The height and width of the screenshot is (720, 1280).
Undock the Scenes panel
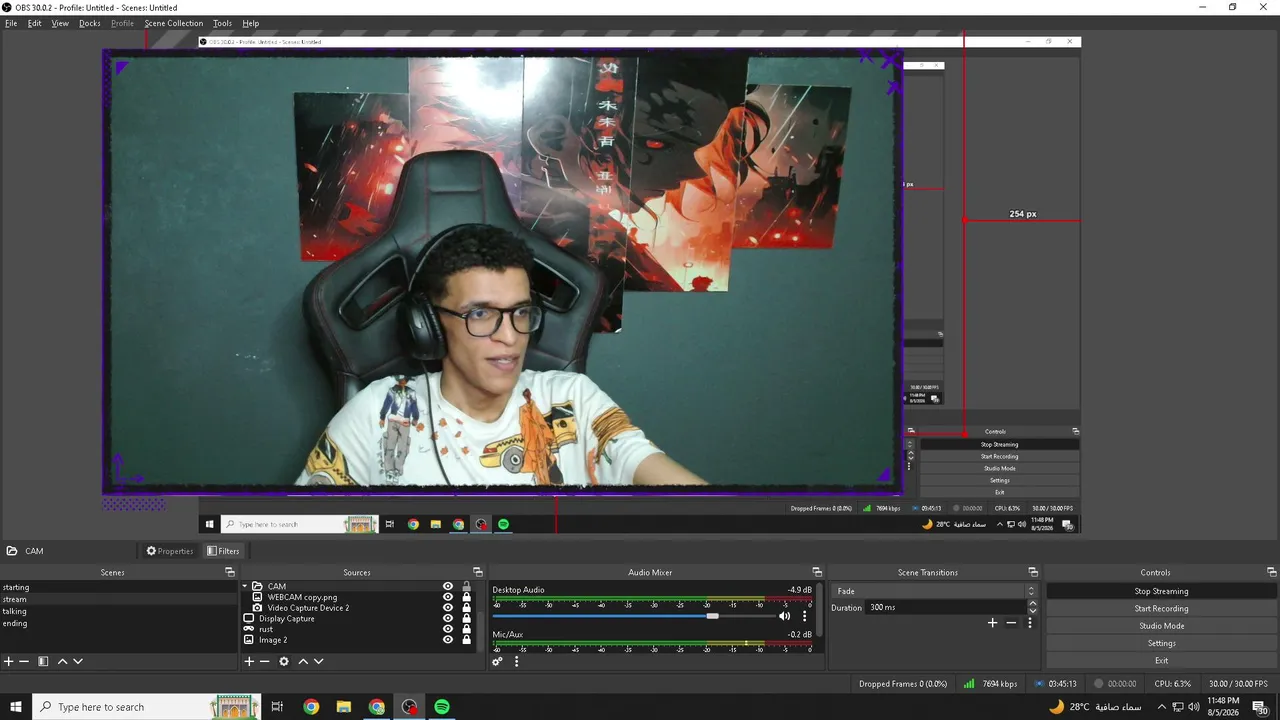pyautogui.click(x=230, y=572)
